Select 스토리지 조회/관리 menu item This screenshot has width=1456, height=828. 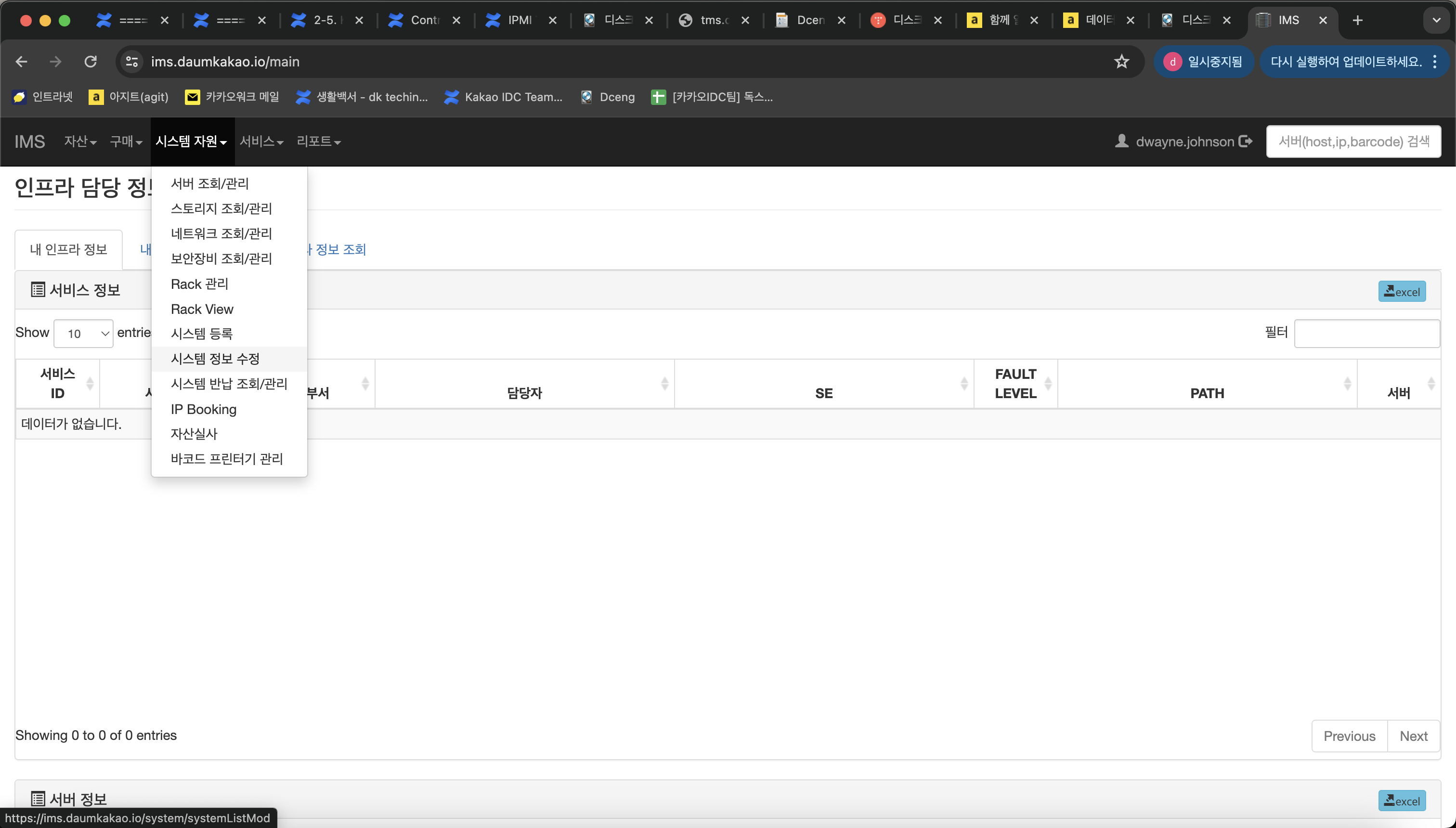tap(229, 209)
